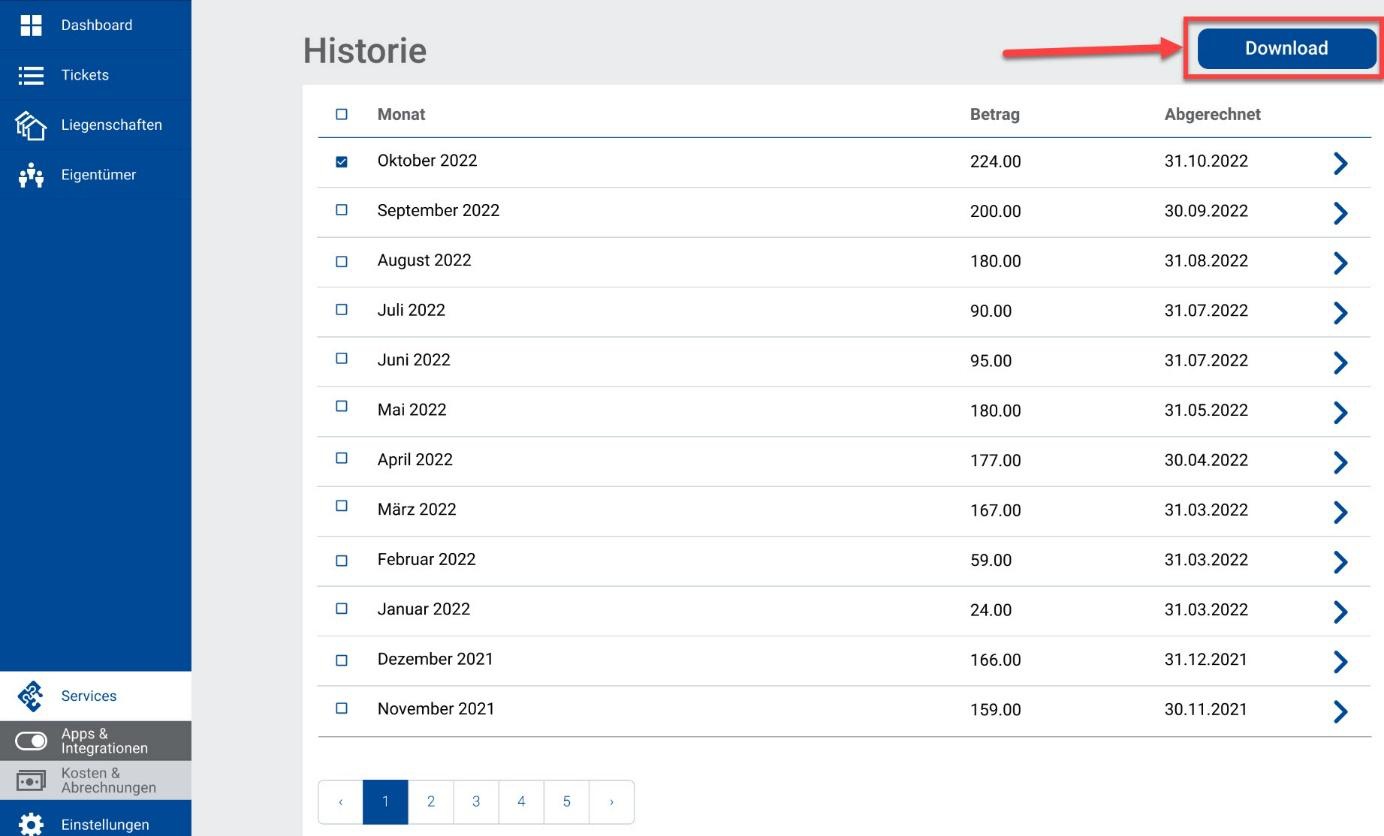Click the Betrag column header
The height and width of the screenshot is (836, 1384).
click(995, 114)
